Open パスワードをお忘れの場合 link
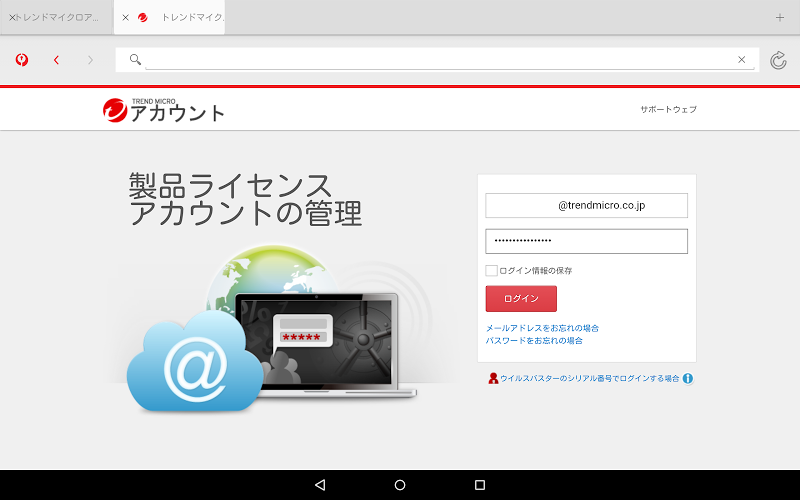 click(x=534, y=340)
